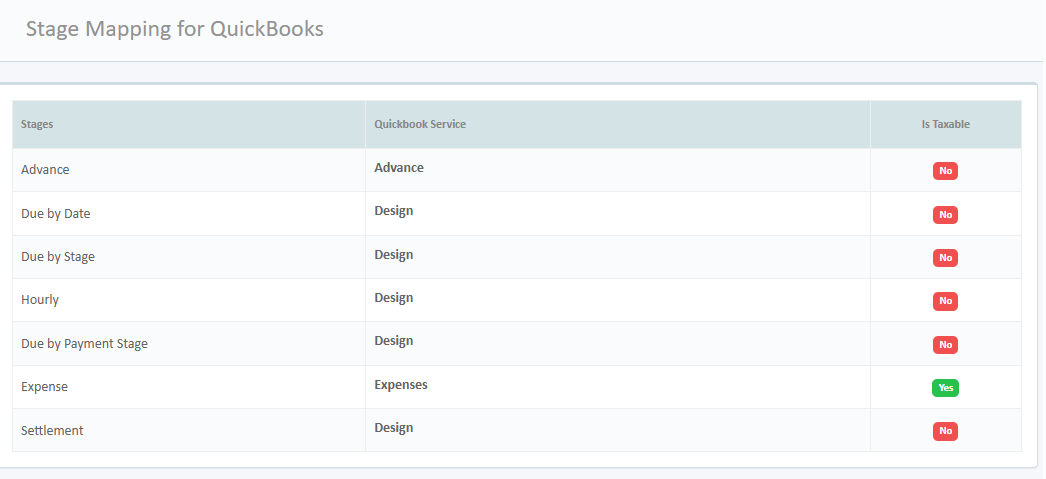This screenshot has width=1046, height=479.
Task: Click Design service in Due by Payment Stage row
Action: (x=394, y=341)
